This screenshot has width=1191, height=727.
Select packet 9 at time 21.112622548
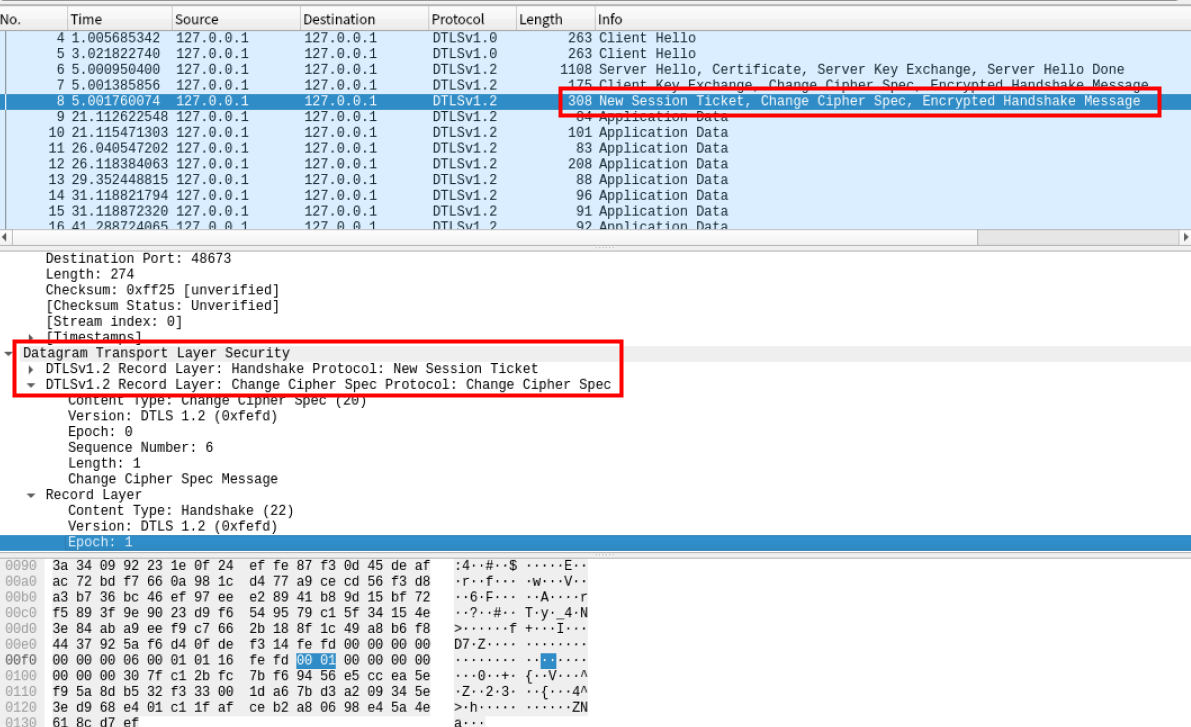[596, 117]
